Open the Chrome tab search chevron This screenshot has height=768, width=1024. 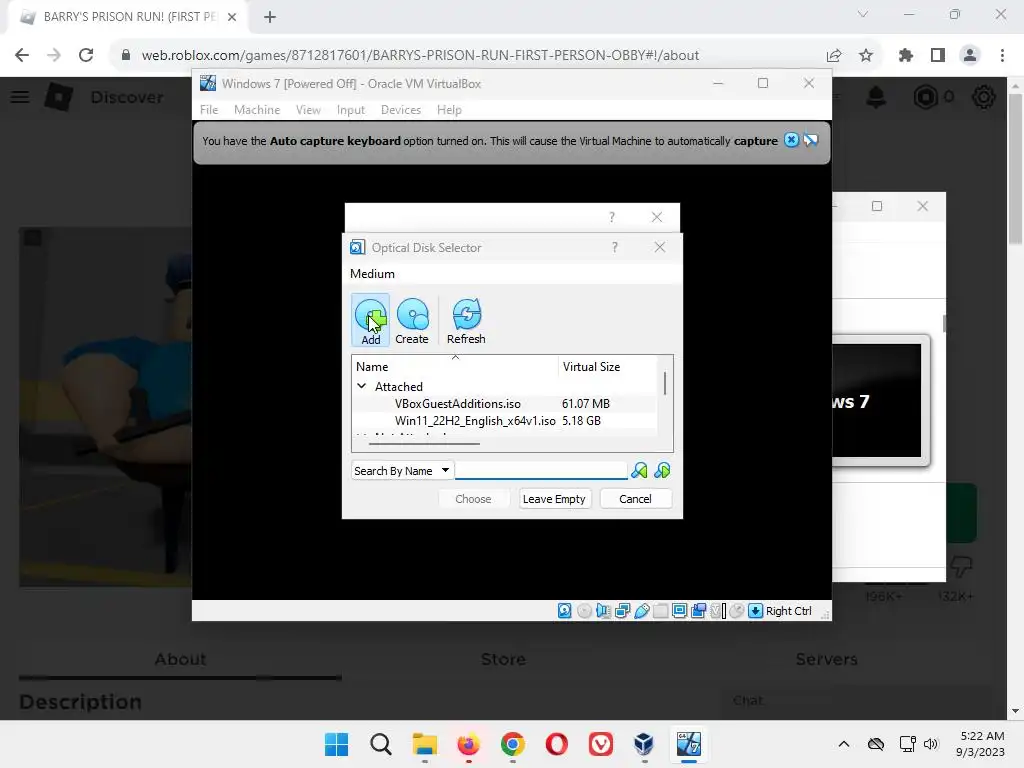[x=863, y=15]
